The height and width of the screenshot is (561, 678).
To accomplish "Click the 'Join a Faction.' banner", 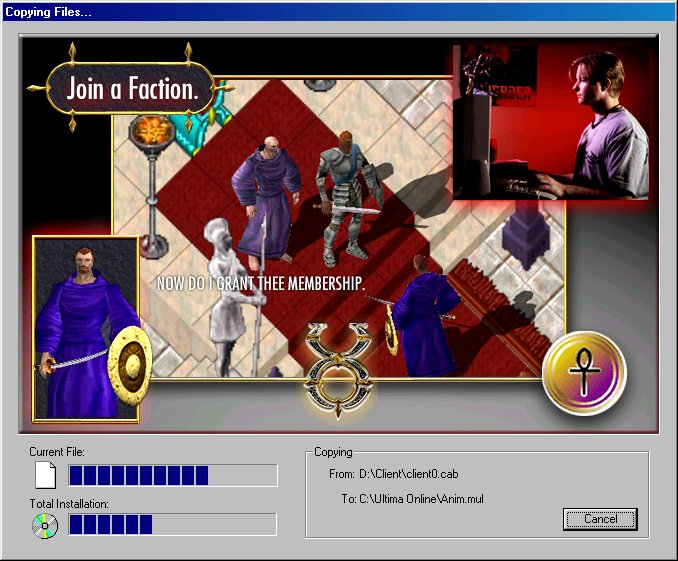I will (131, 88).
